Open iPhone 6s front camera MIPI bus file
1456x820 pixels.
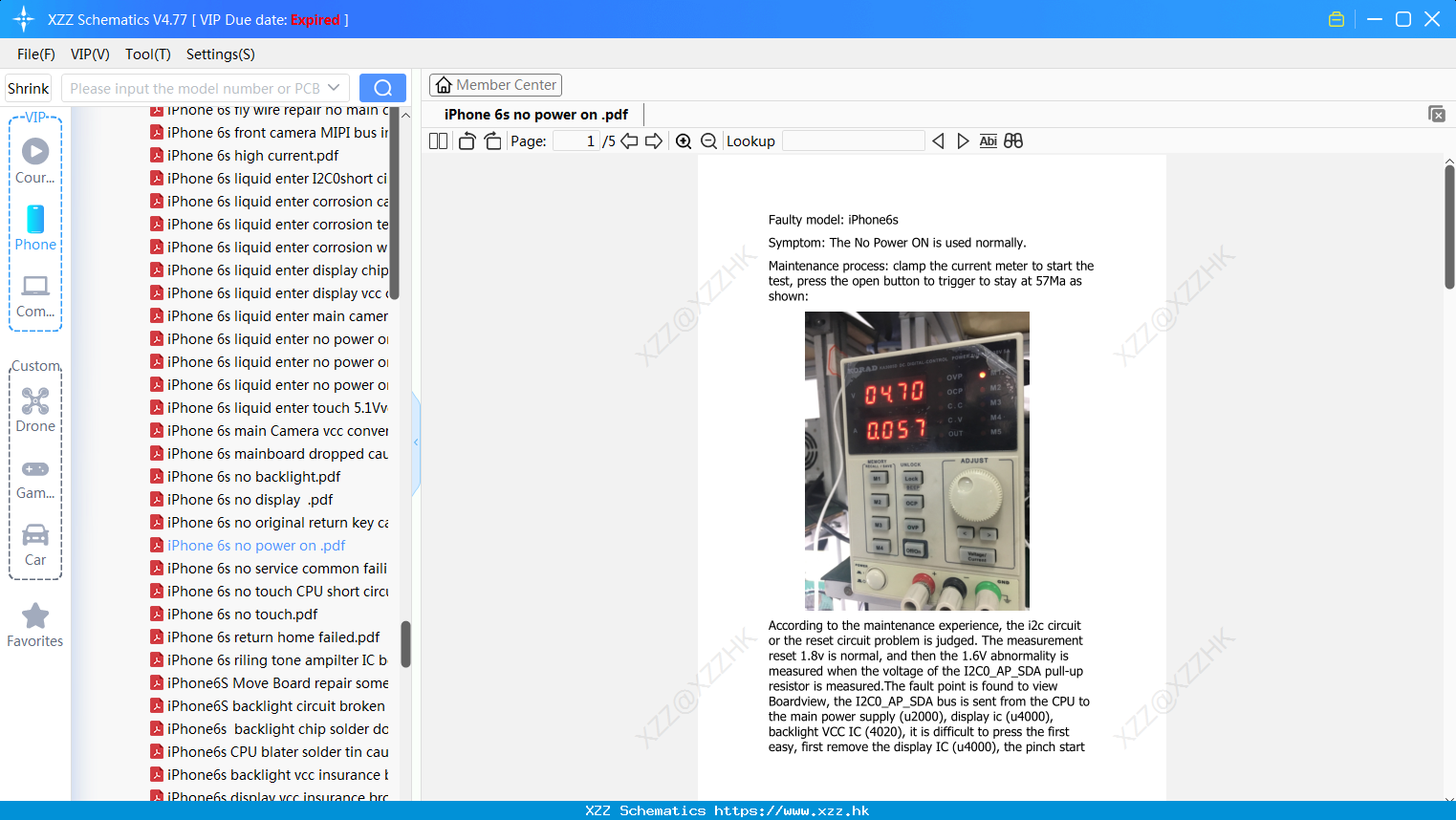coord(270,133)
